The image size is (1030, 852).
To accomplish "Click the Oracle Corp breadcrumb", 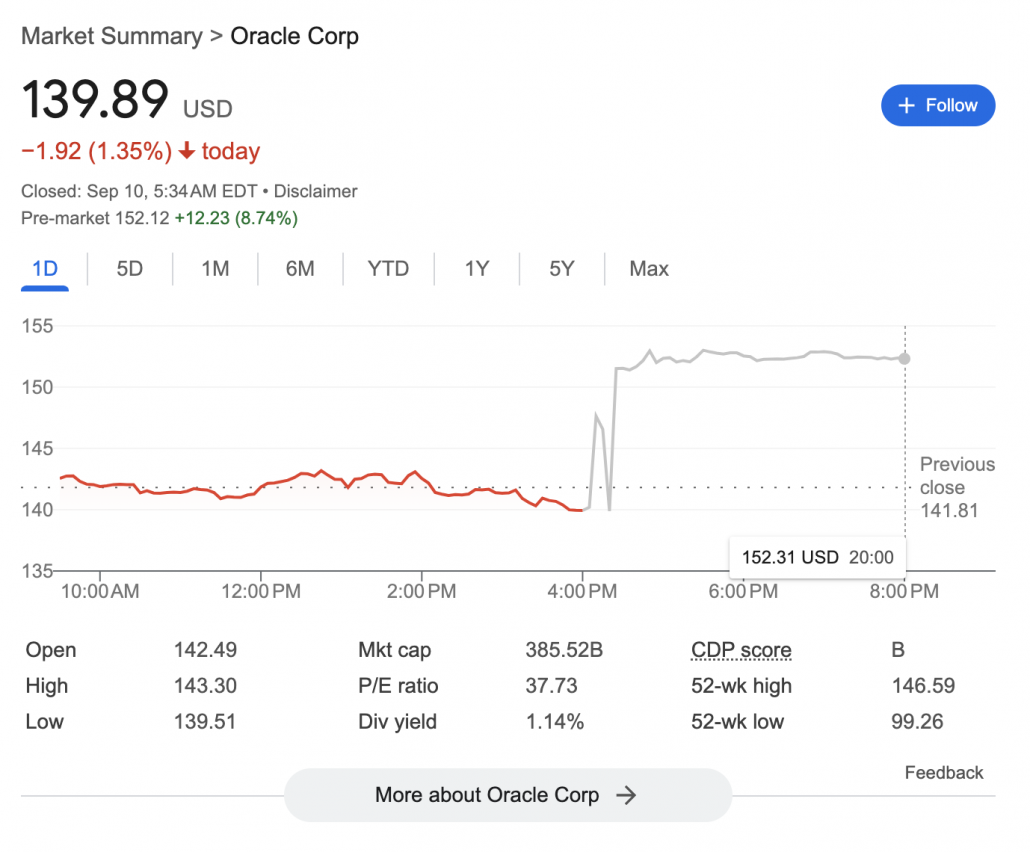I will [x=294, y=36].
